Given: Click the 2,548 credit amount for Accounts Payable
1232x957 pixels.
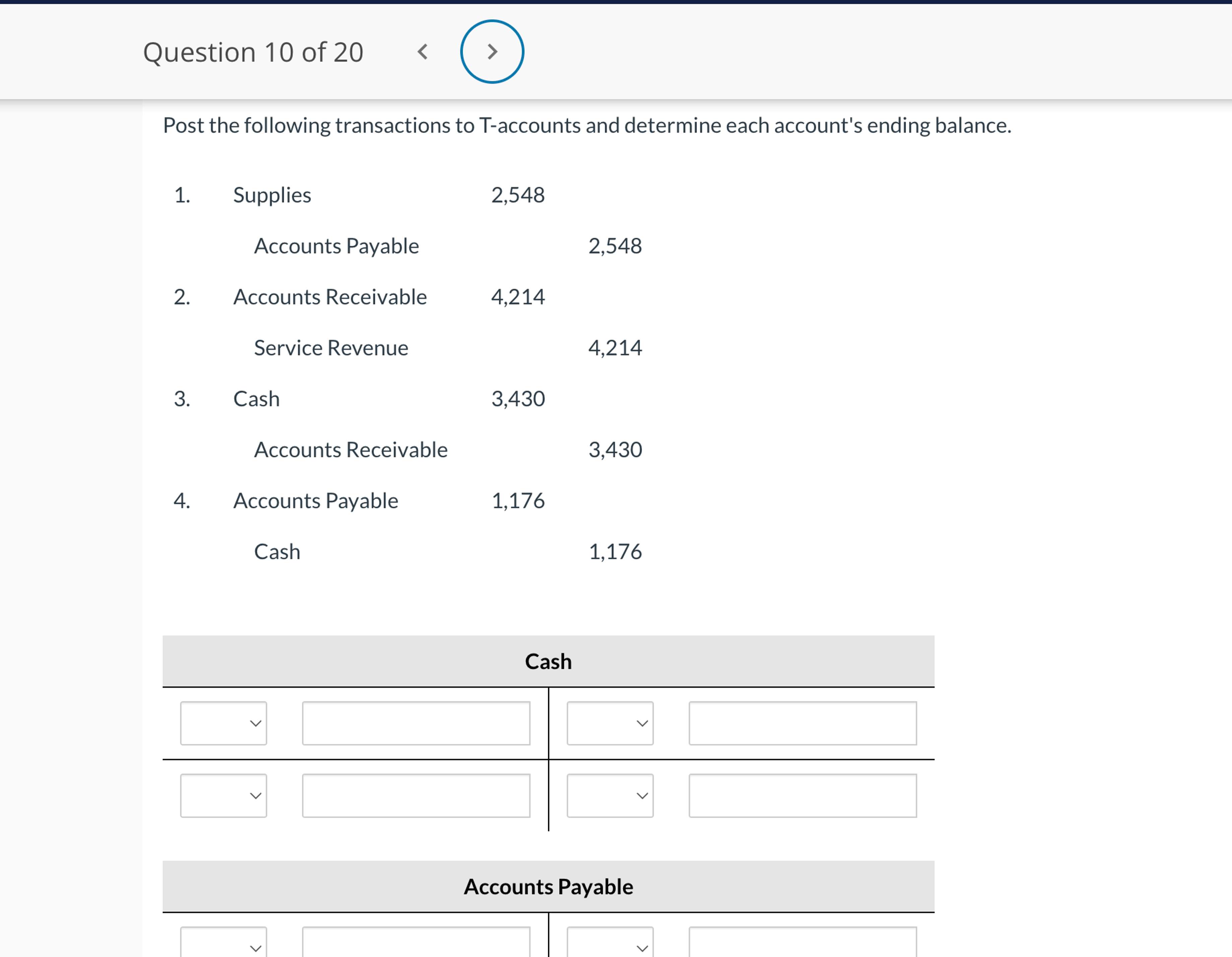Looking at the screenshot, I should coord(615,247).
